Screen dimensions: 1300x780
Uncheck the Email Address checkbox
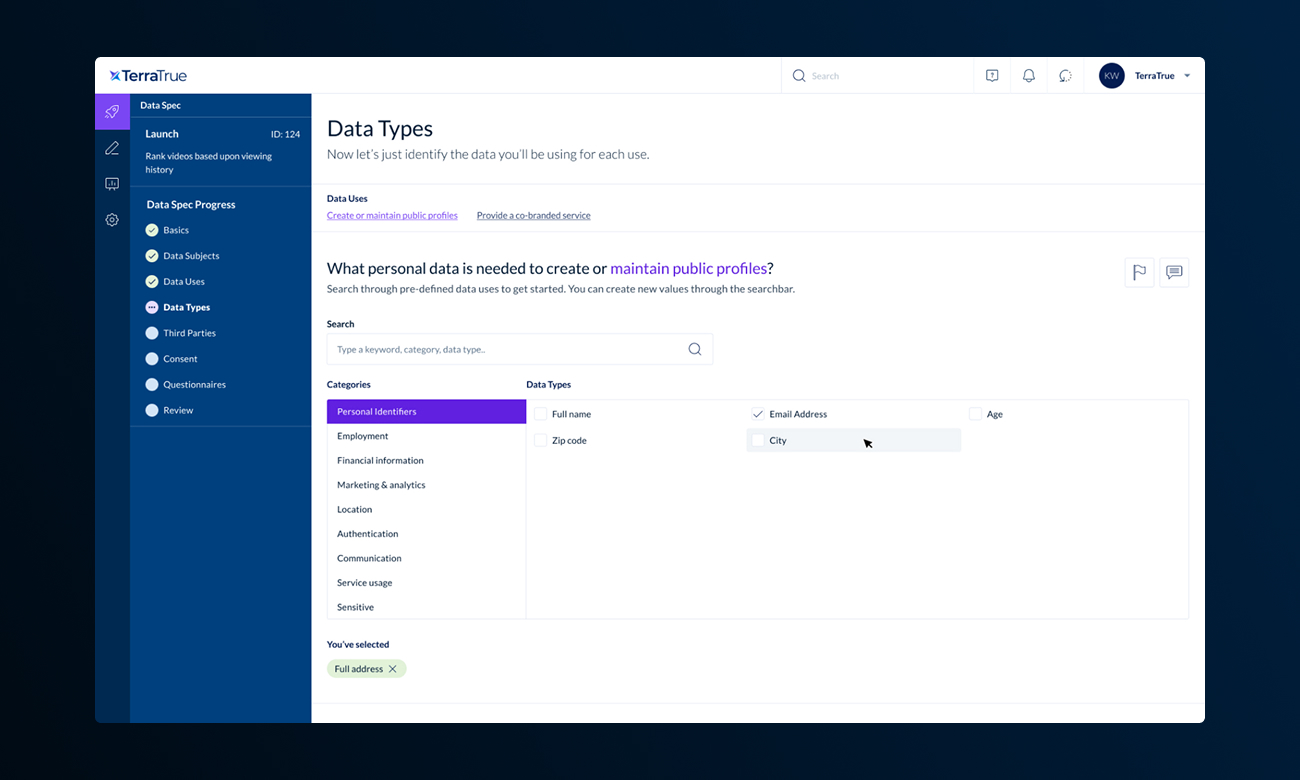(x=758, y=414)
